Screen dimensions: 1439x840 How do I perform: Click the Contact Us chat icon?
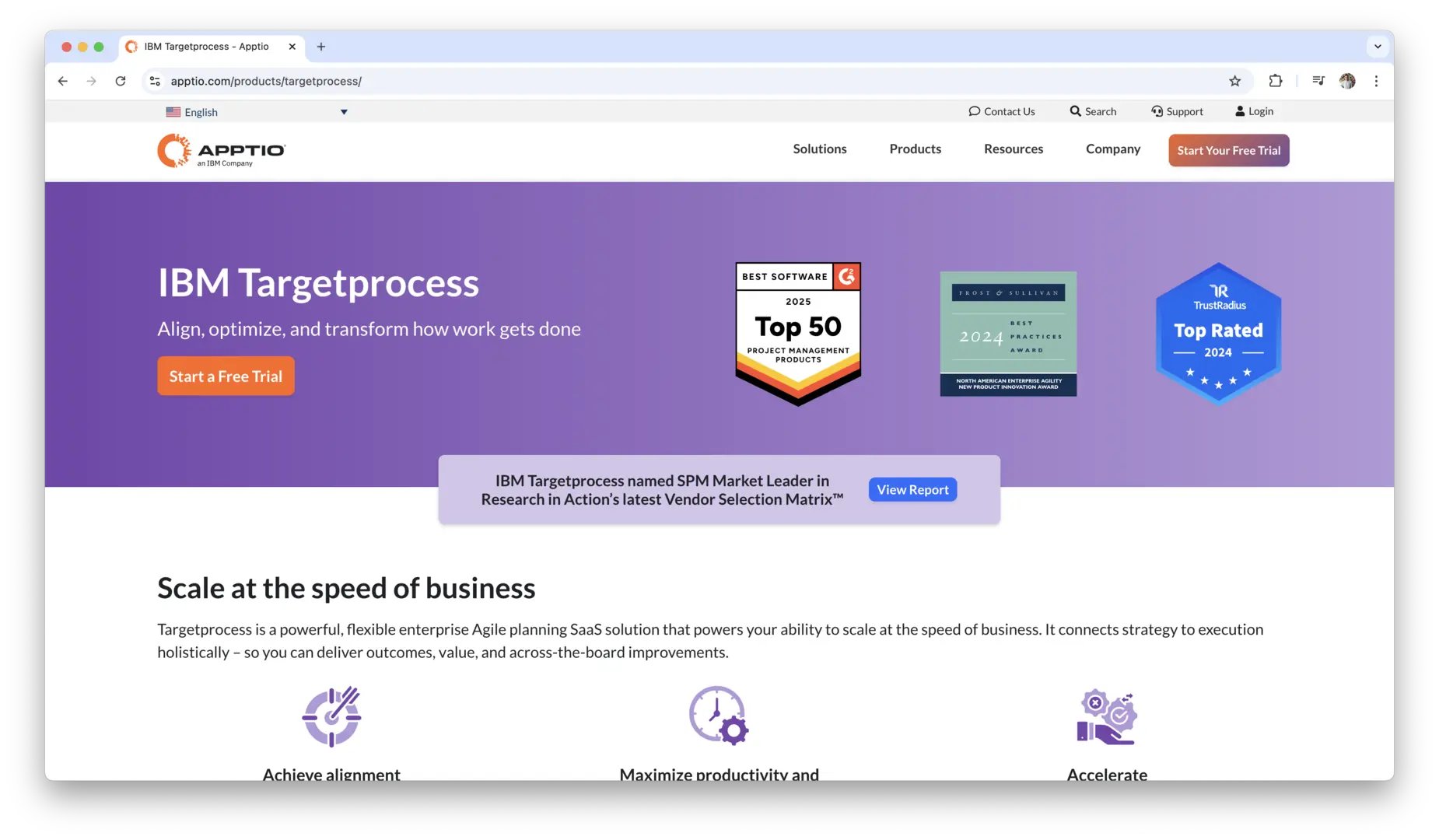click(975, 111)
